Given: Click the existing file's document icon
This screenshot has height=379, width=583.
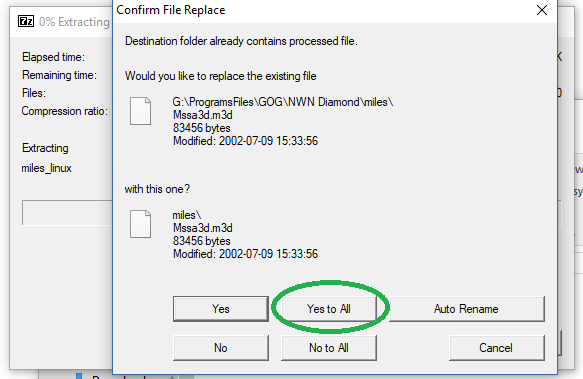Looking at the screenshot, I should tap(141, 111).
